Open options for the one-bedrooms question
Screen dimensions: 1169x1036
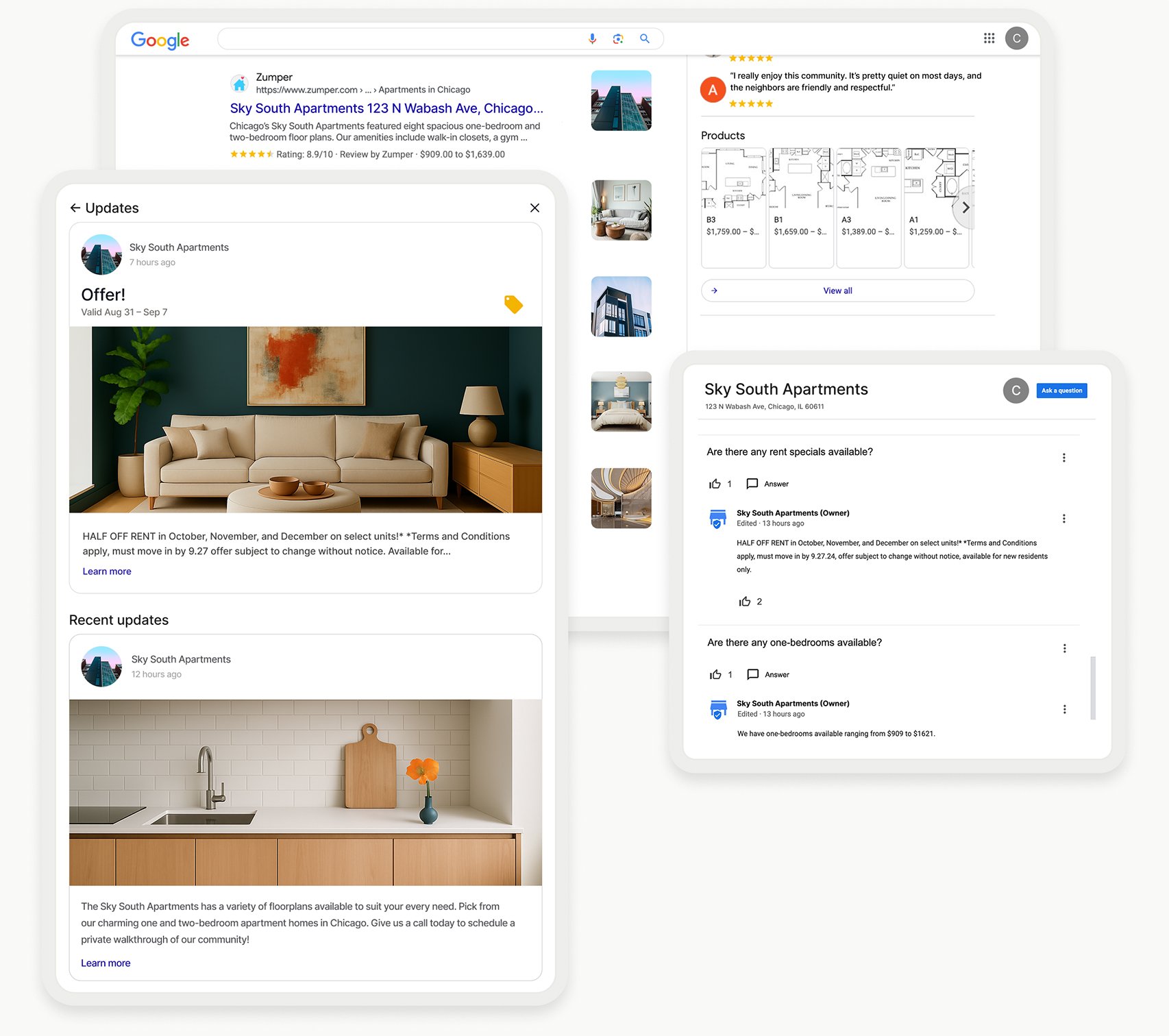[1064, 648]
